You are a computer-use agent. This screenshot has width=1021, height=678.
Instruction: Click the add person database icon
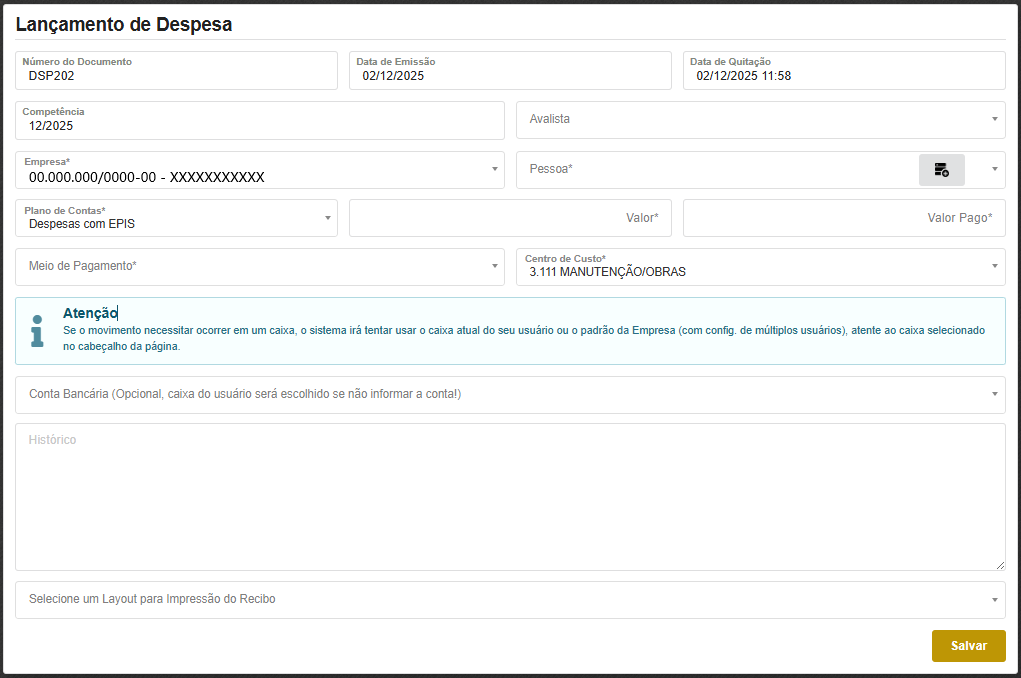coord(941,170)
